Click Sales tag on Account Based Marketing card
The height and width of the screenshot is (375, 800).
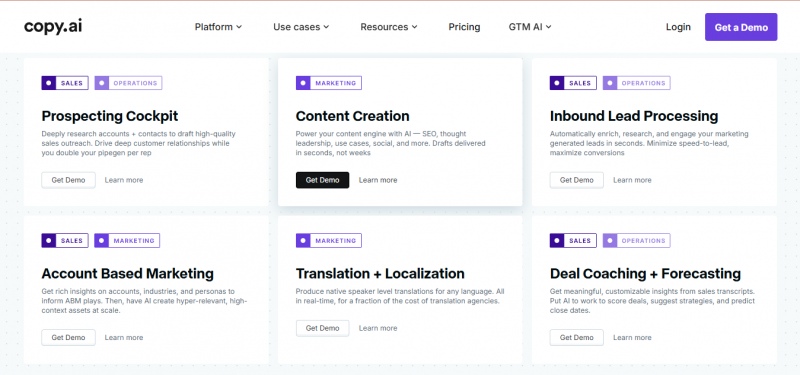65,241
